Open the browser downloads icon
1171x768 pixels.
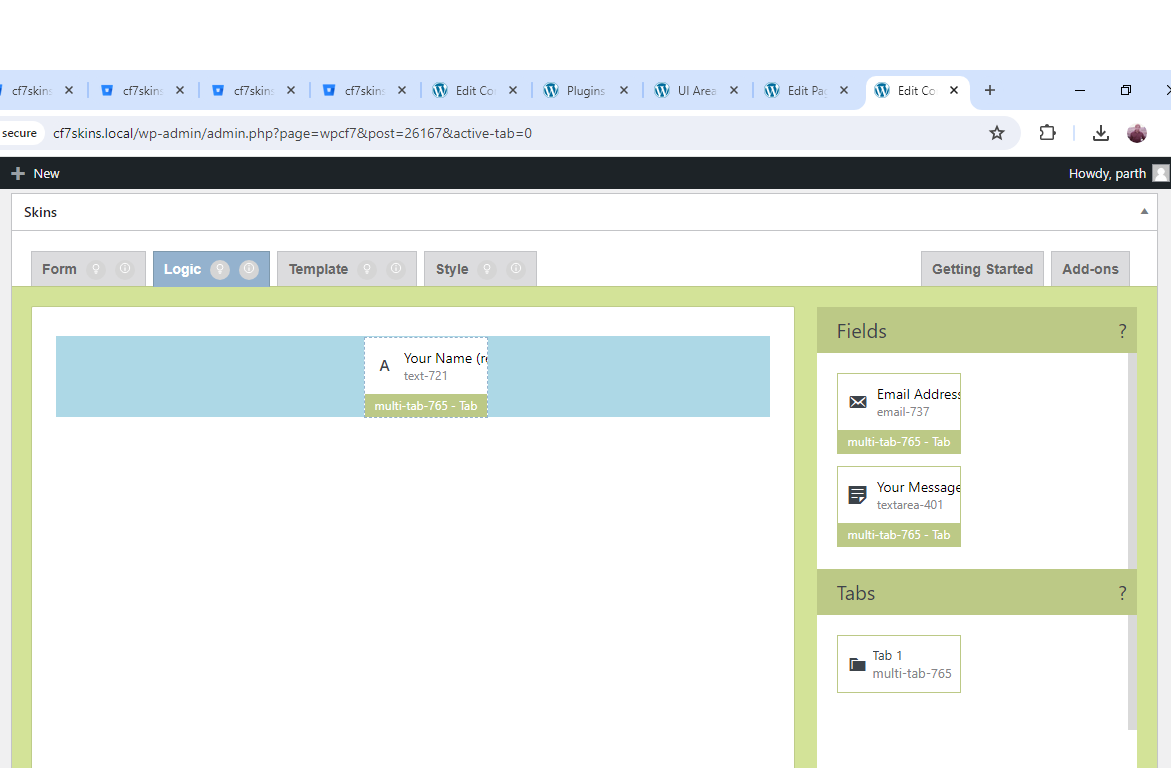coord(1100,133)
